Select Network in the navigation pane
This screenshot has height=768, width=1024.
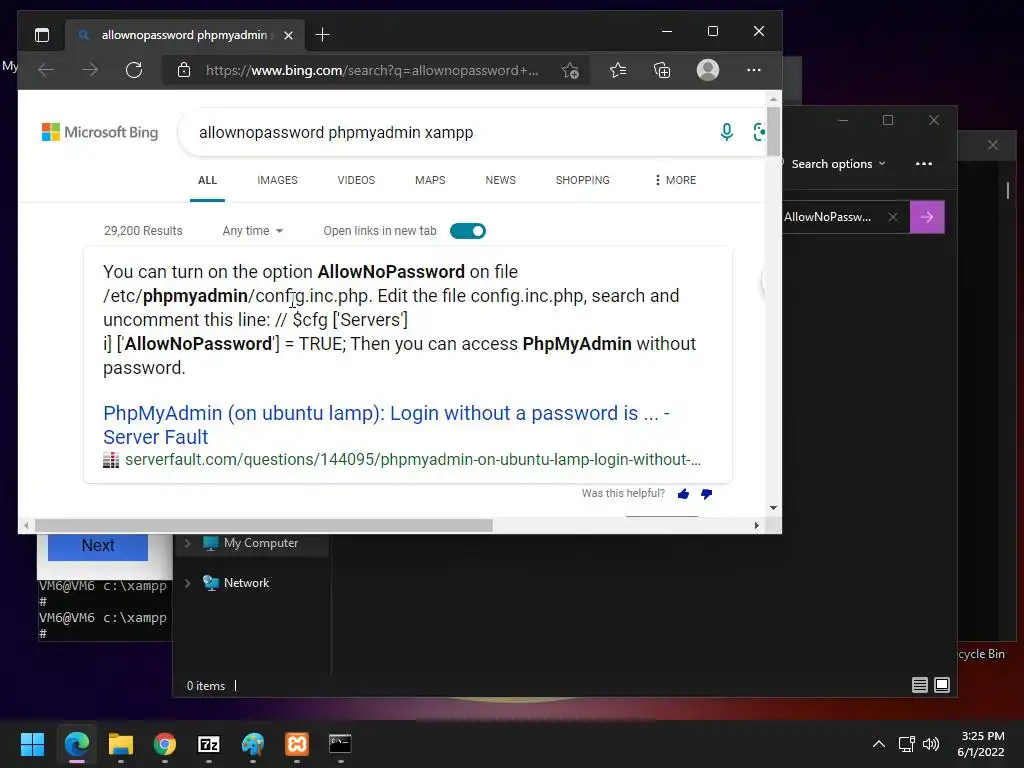[246, 583]
